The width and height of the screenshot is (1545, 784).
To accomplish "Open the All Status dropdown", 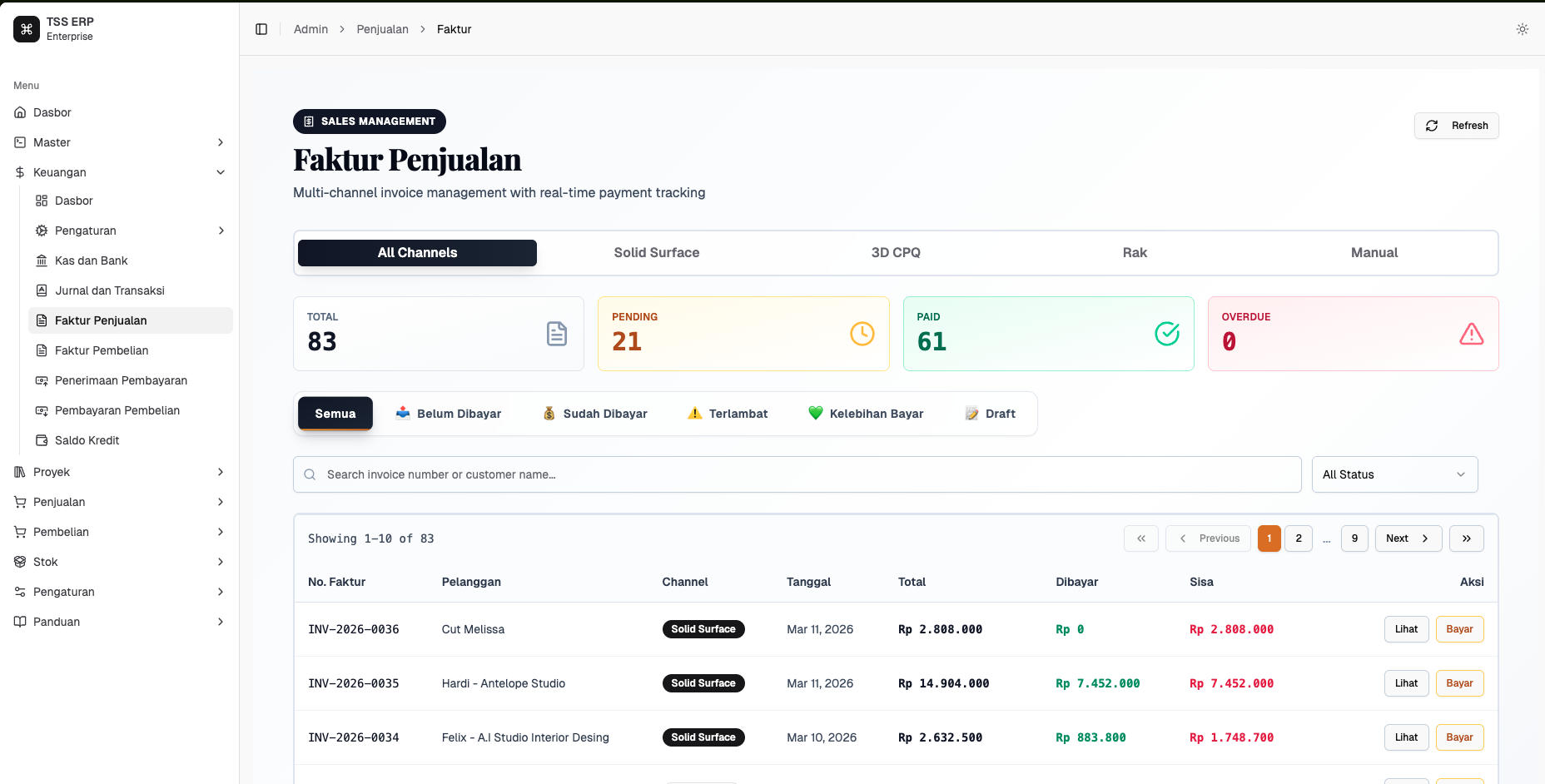I will pyautogui.click(x=1394, y=474).
